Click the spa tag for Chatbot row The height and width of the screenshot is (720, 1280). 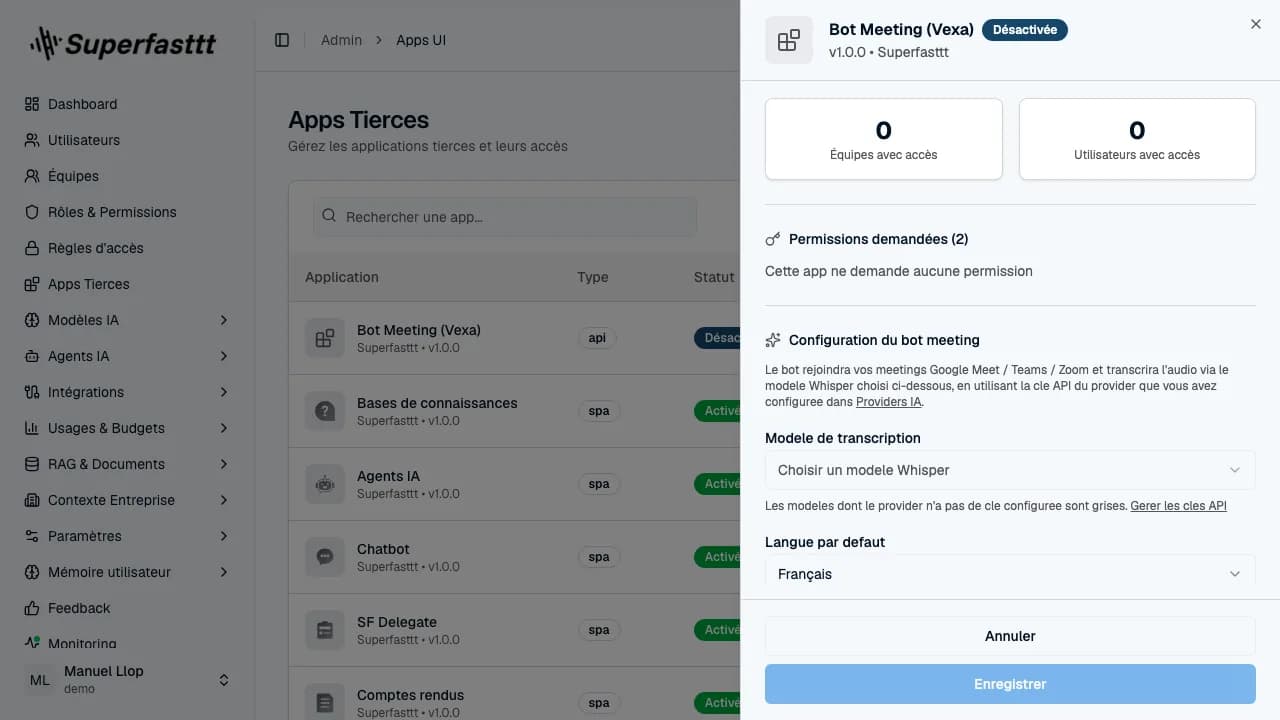pyautogui.click(x=599, y=557)
